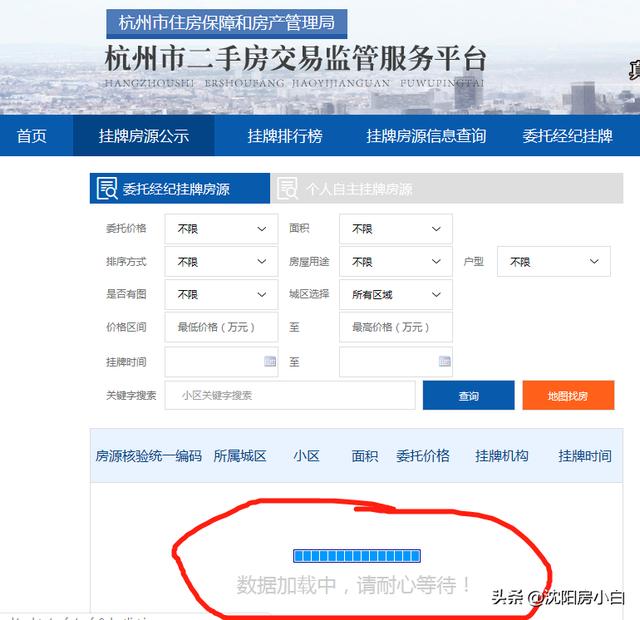The width and height of the screenshot is (640, 620).
Task: Open 城区选择 dropdown showing 所有区域
Action: pyautogui.click(x=395, y=295)
